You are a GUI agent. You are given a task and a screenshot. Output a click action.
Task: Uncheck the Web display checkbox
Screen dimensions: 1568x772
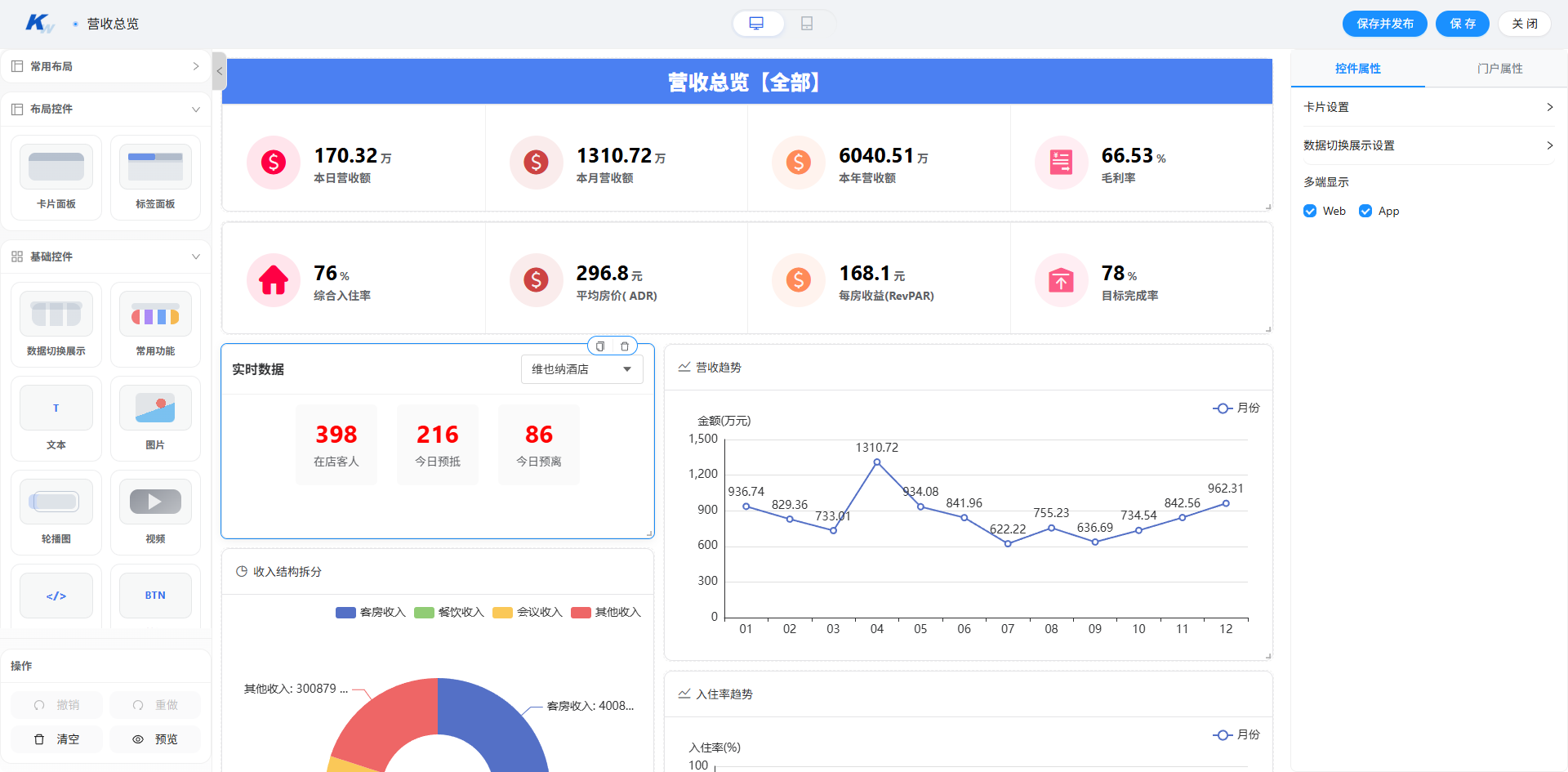click(x=1310, y=211)
